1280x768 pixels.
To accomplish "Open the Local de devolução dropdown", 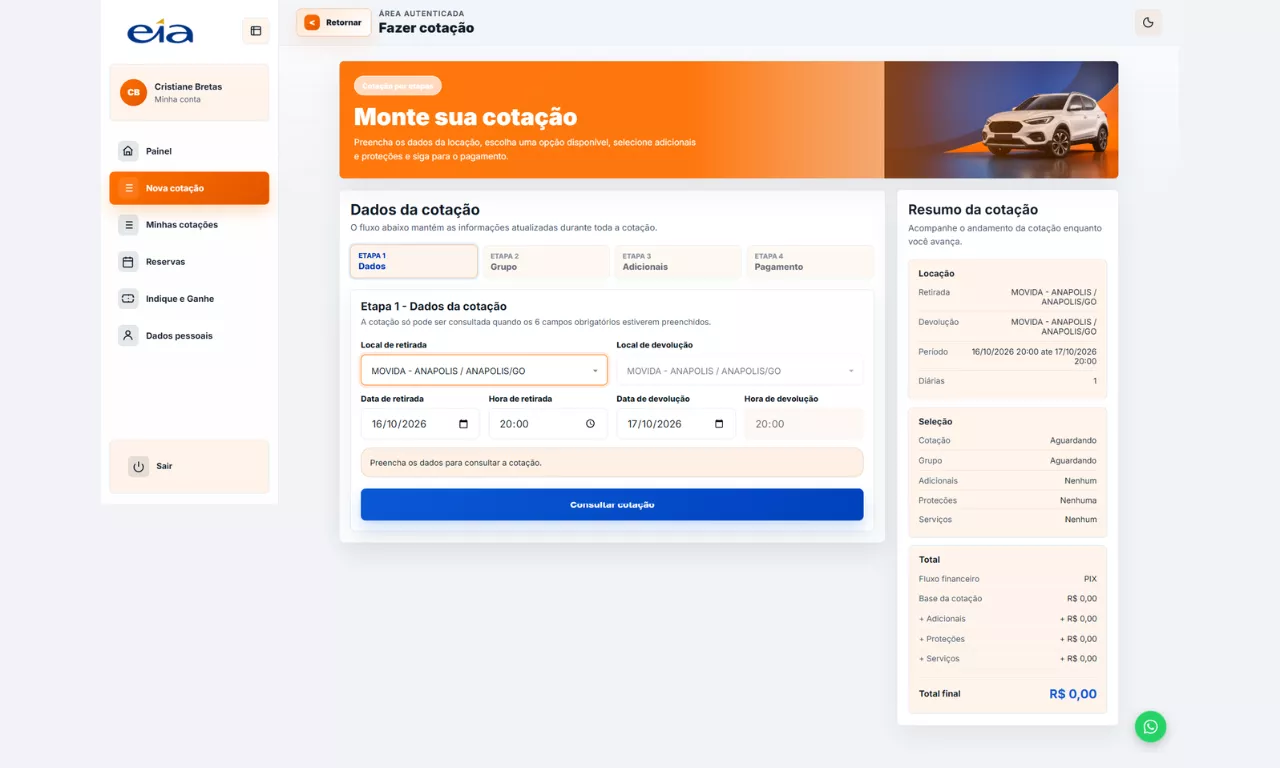I will point(740,370).
